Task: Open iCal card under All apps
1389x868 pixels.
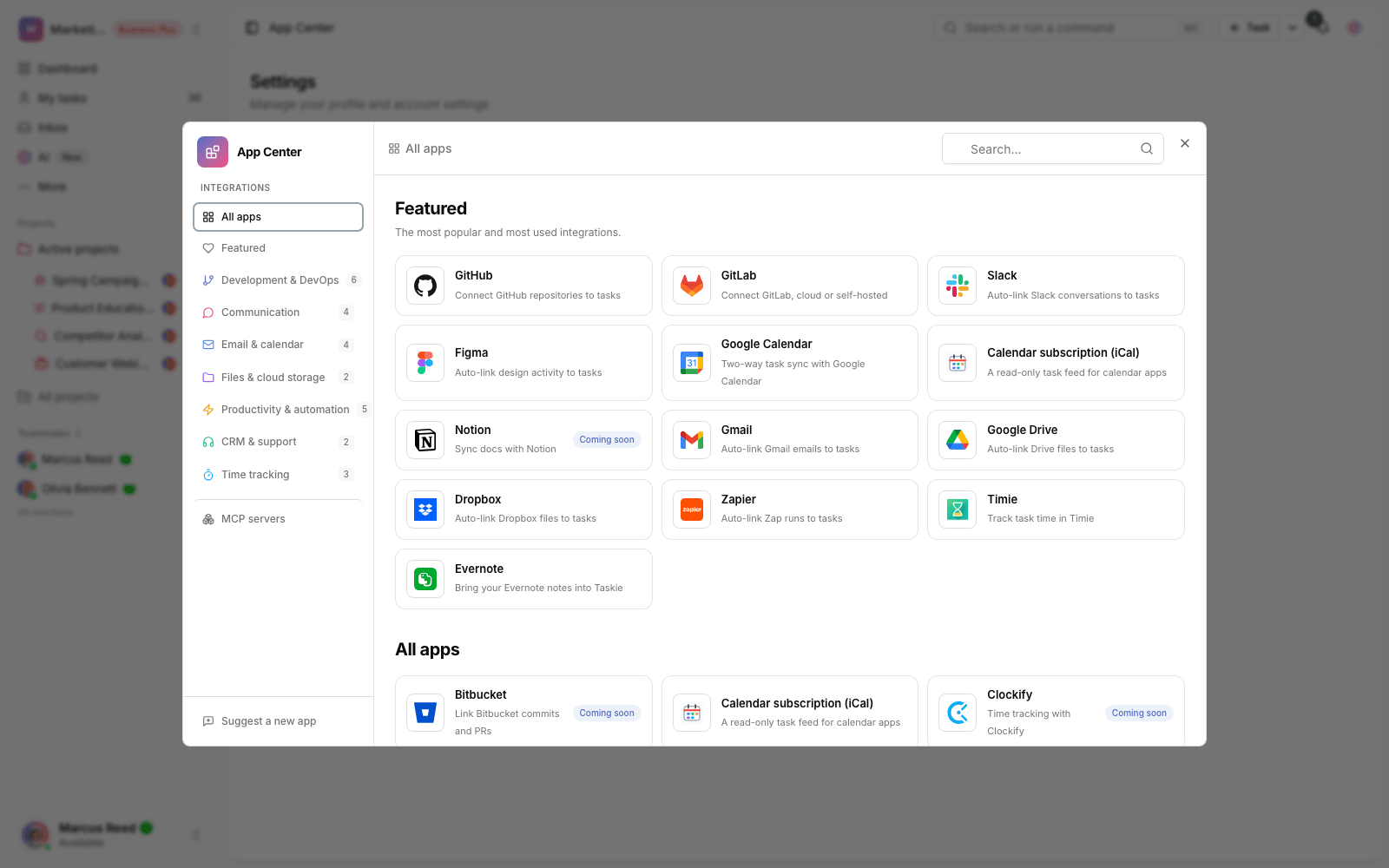Action: click(790, 711)
